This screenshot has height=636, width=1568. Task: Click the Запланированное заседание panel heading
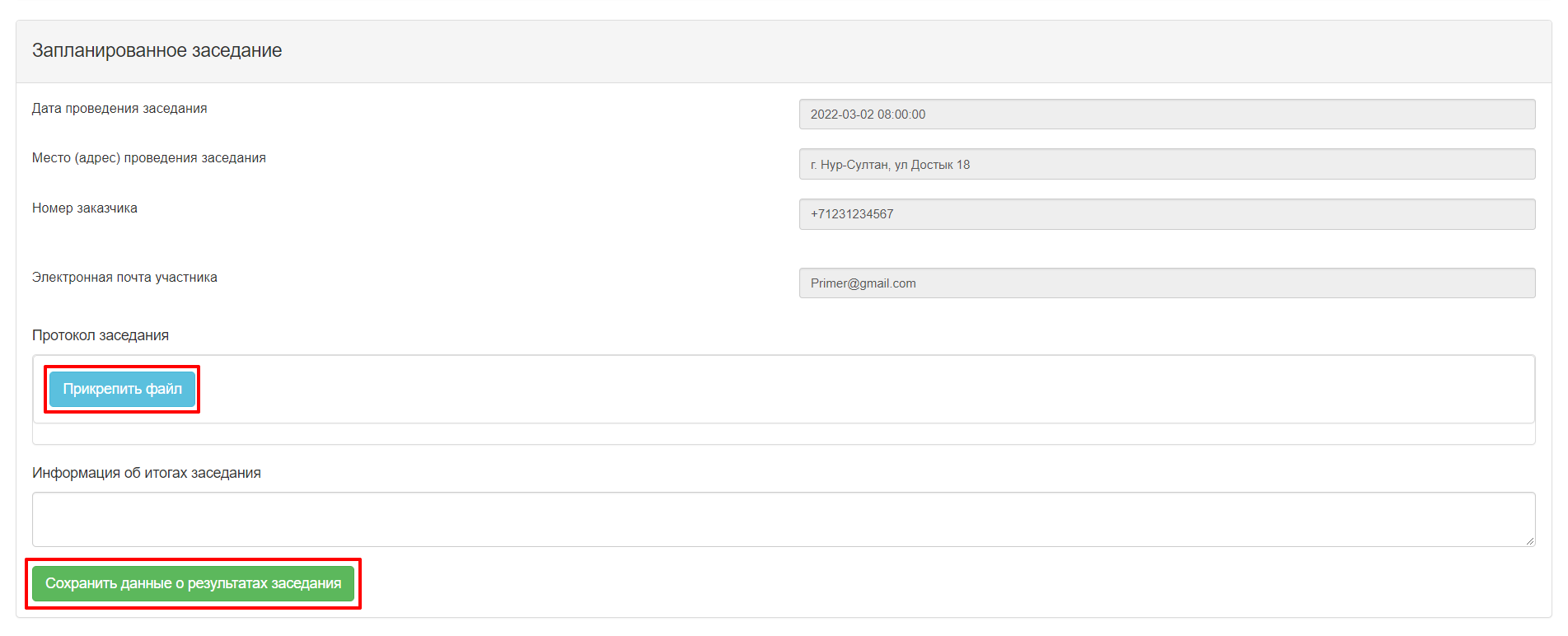coord(157,50)
